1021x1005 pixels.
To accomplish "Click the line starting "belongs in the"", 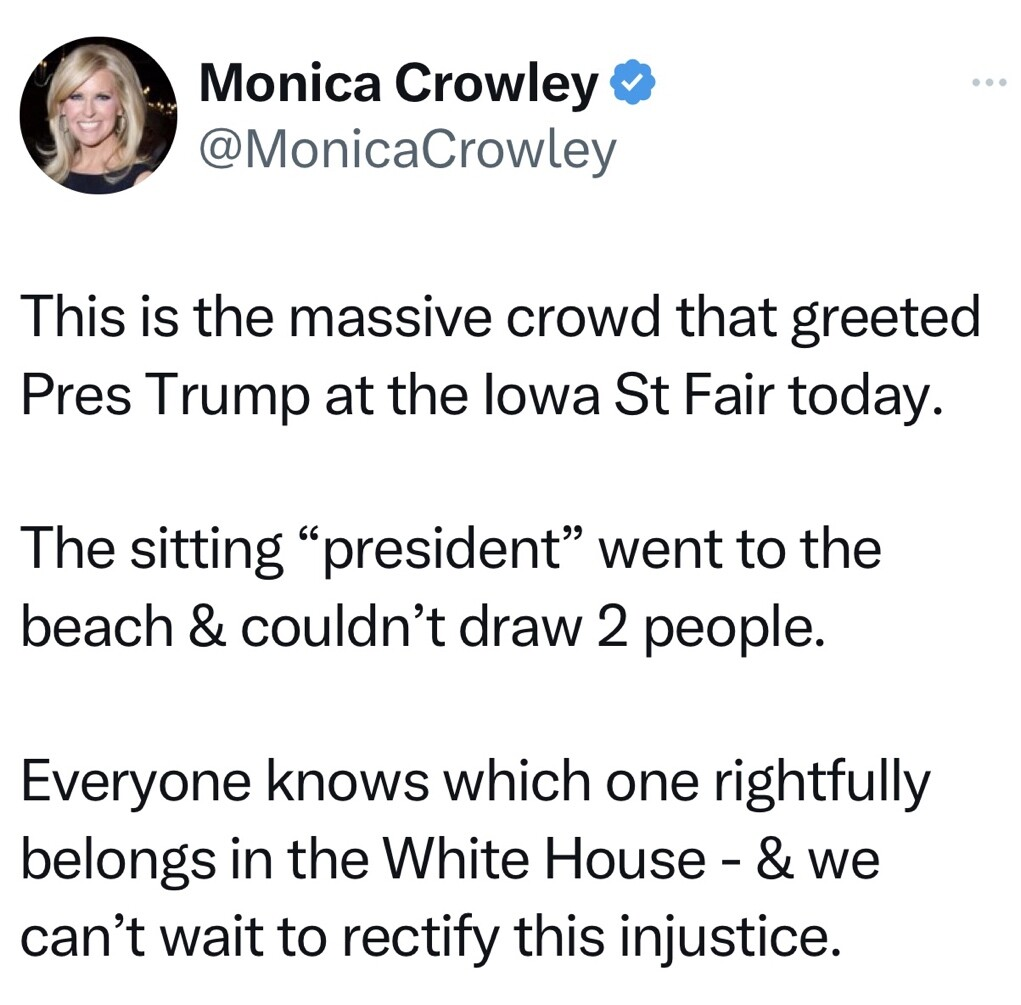I will (450, 862).
